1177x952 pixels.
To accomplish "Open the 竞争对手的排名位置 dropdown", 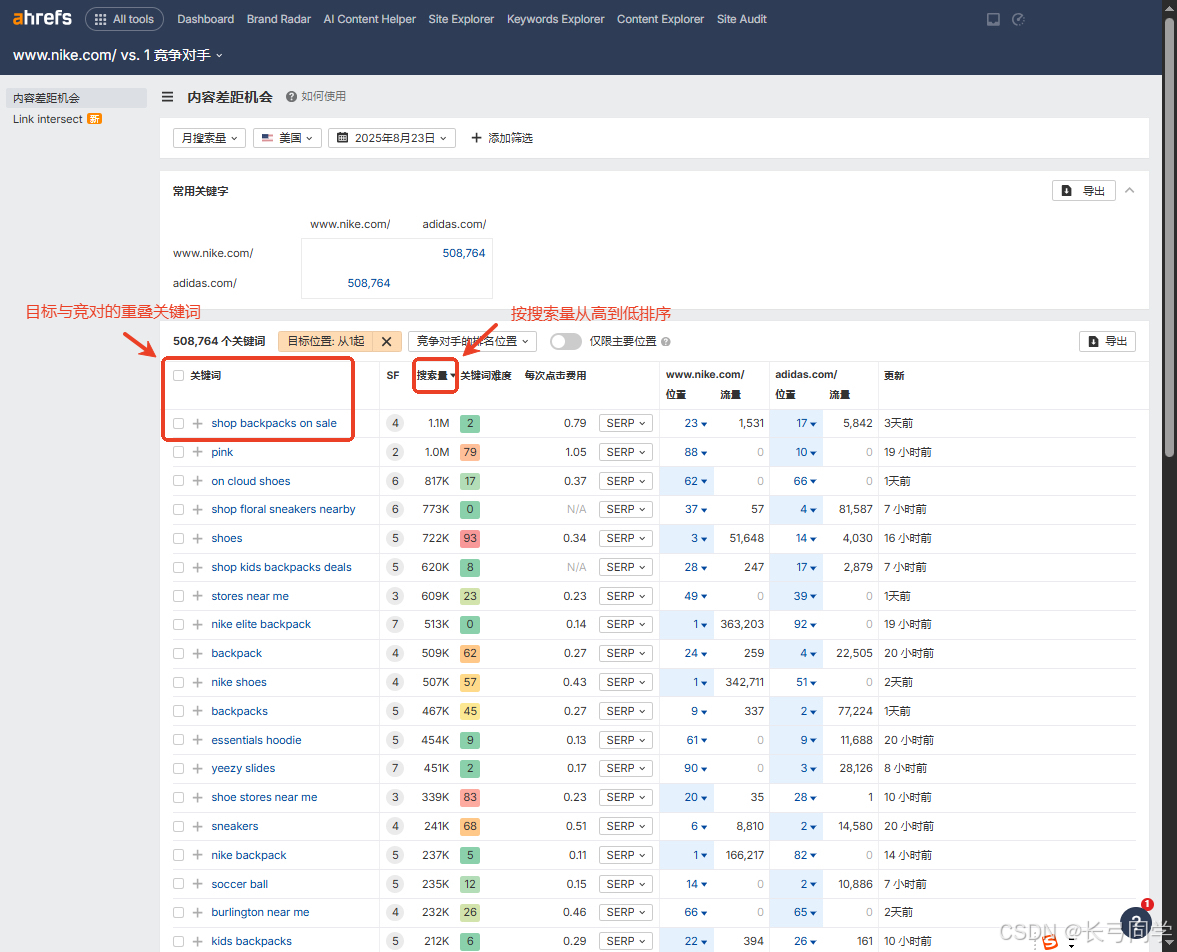I will tap(473, 342).
